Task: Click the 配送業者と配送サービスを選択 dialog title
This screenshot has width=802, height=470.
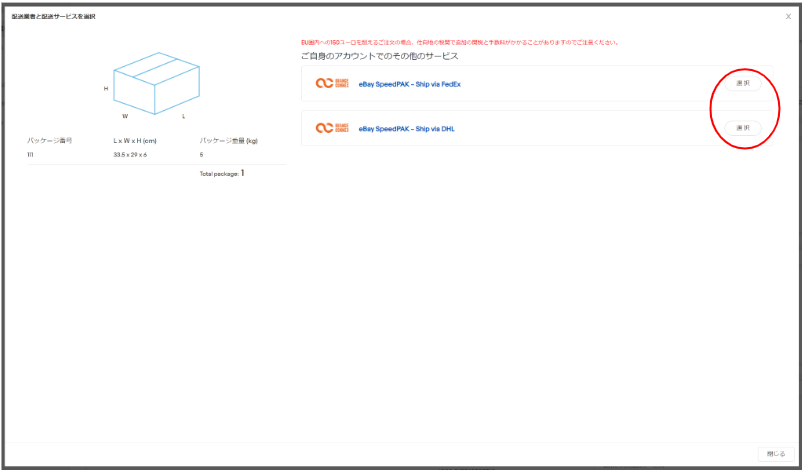Action: pyautogui.click(x=48, y=17)
